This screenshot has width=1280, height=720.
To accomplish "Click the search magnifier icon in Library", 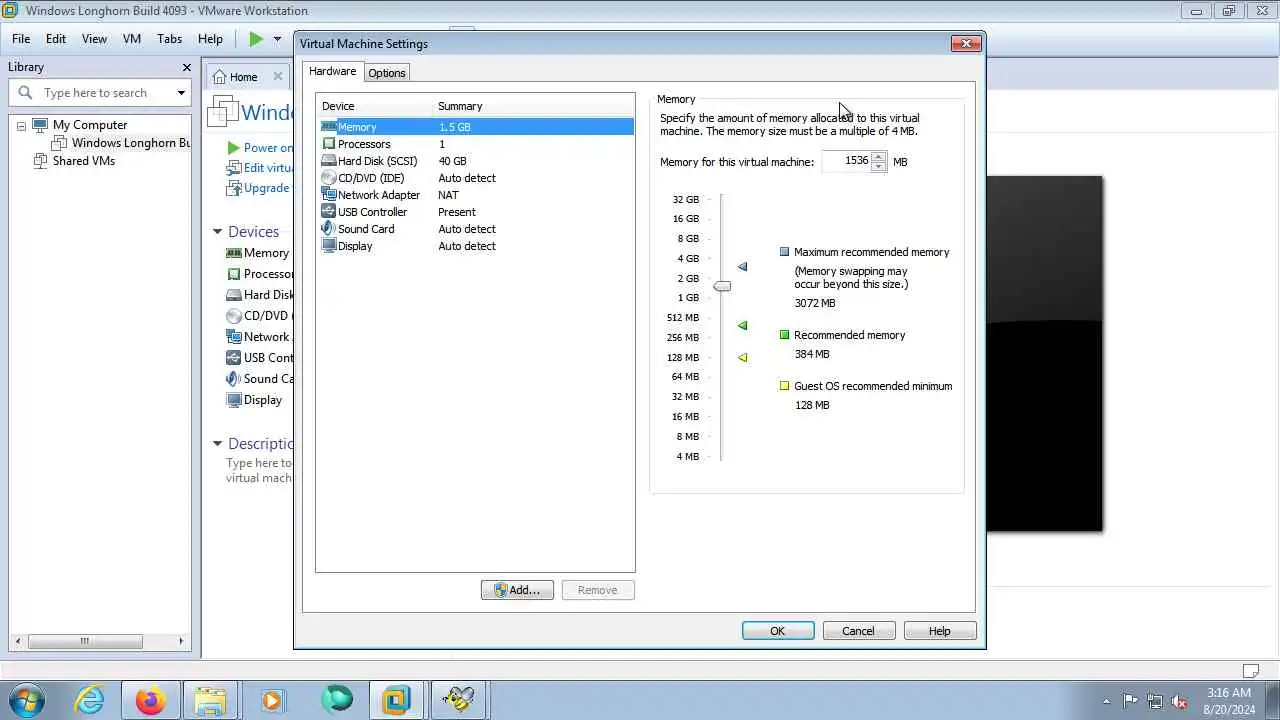I will point(25,93).
